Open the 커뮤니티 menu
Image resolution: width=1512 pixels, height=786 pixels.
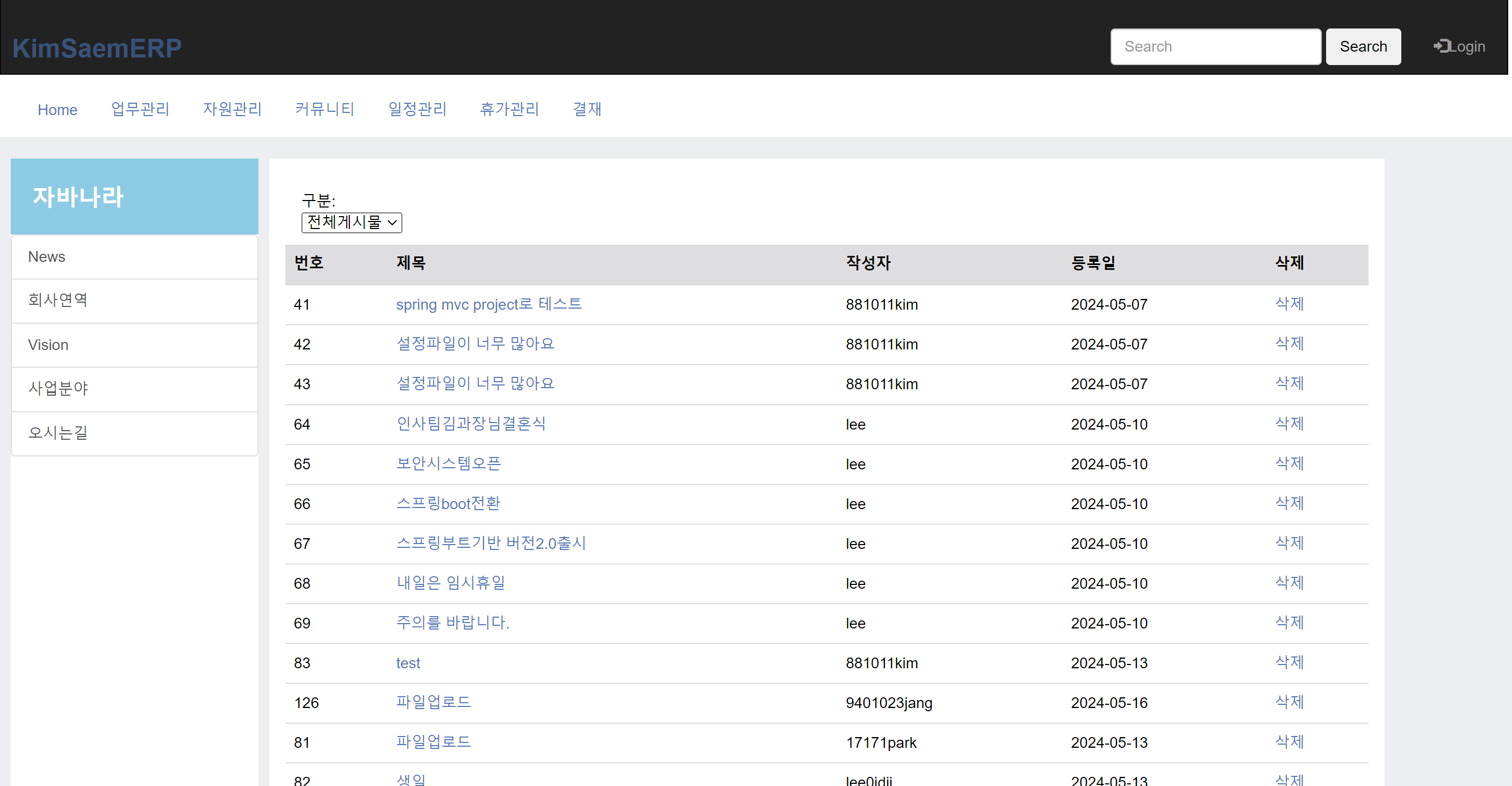tap(324, 109)
